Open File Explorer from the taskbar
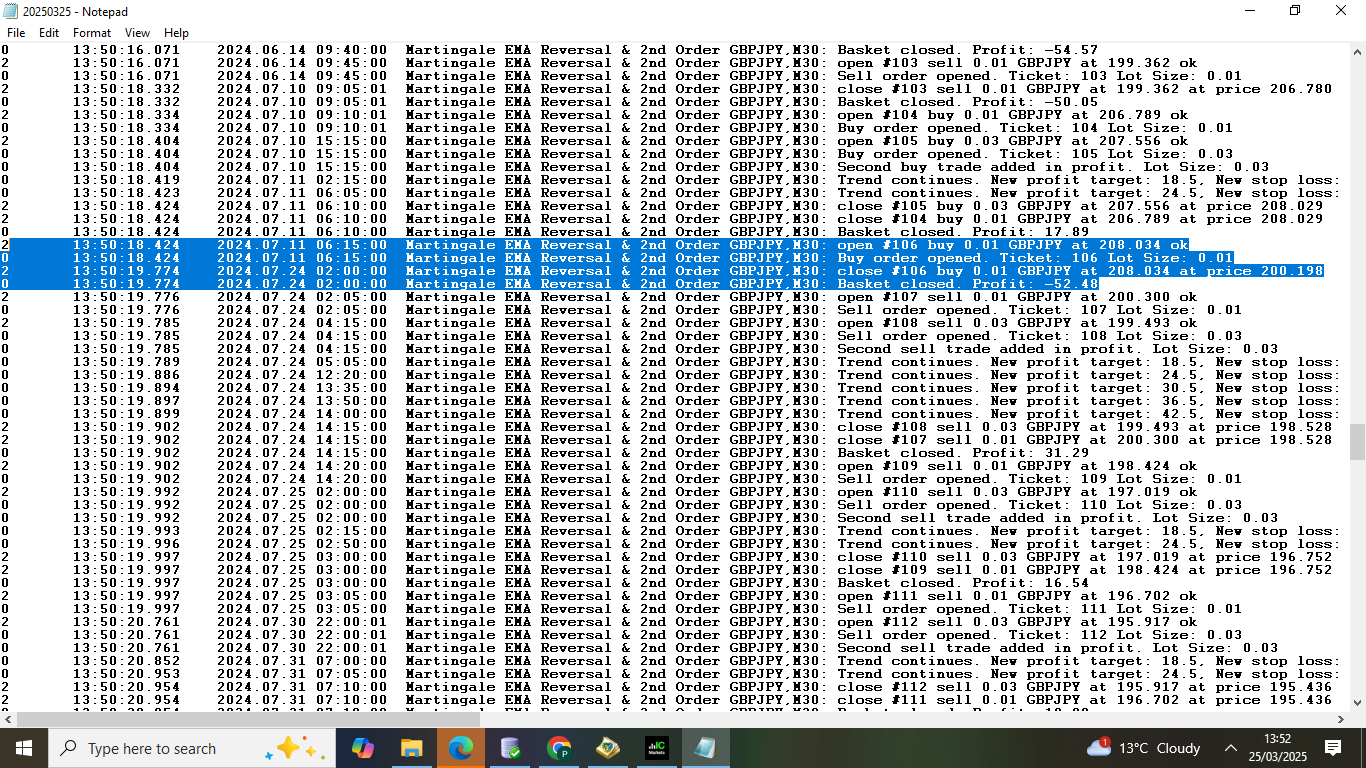The width and height of the screenshot is (1366, 768). (411, 748)
